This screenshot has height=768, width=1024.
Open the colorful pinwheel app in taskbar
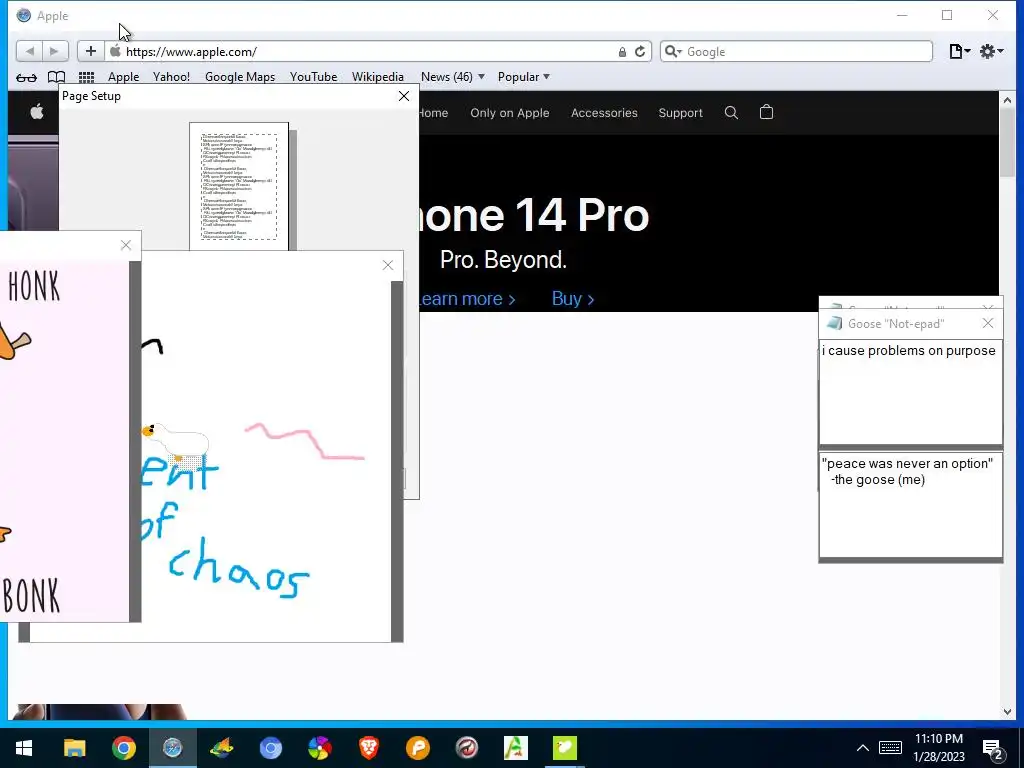pos(319,748)
